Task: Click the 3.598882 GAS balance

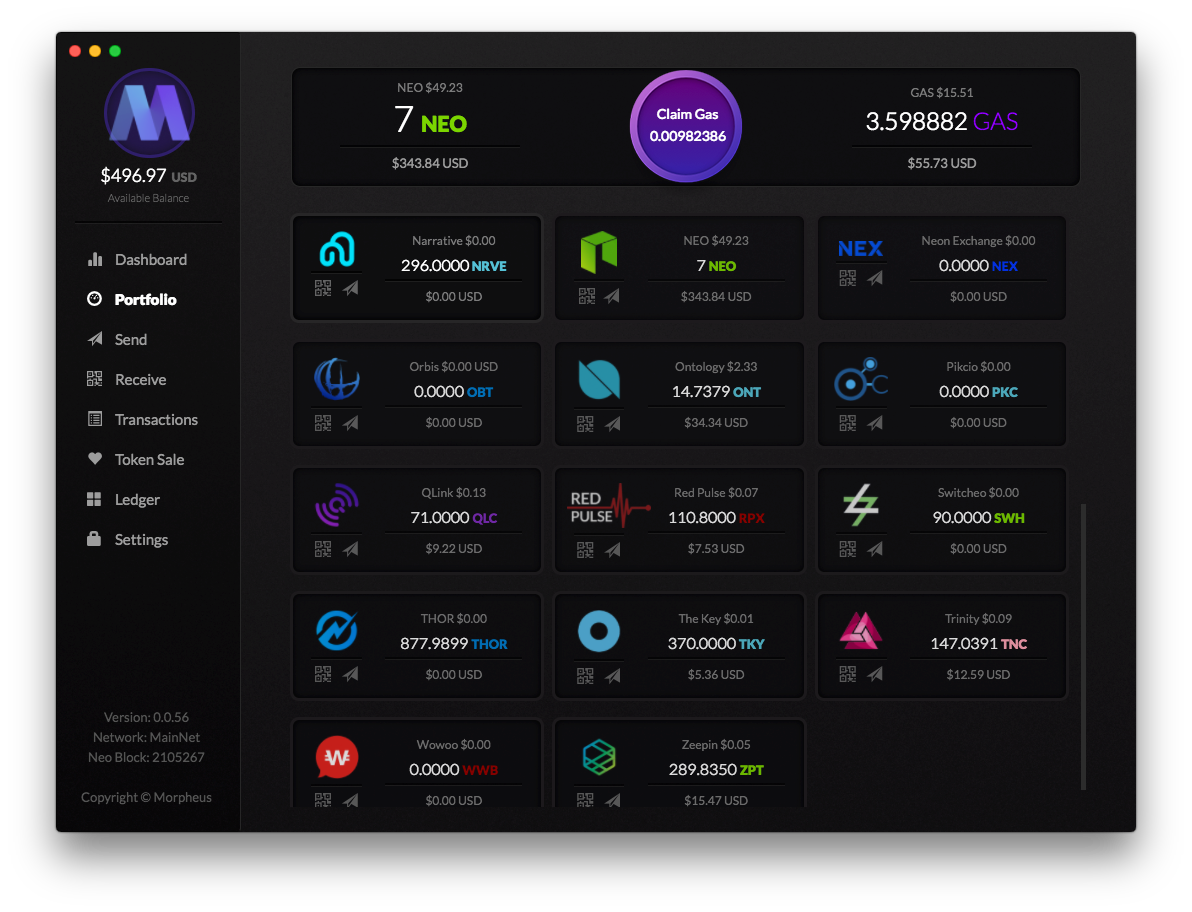Action: (941, 122)
